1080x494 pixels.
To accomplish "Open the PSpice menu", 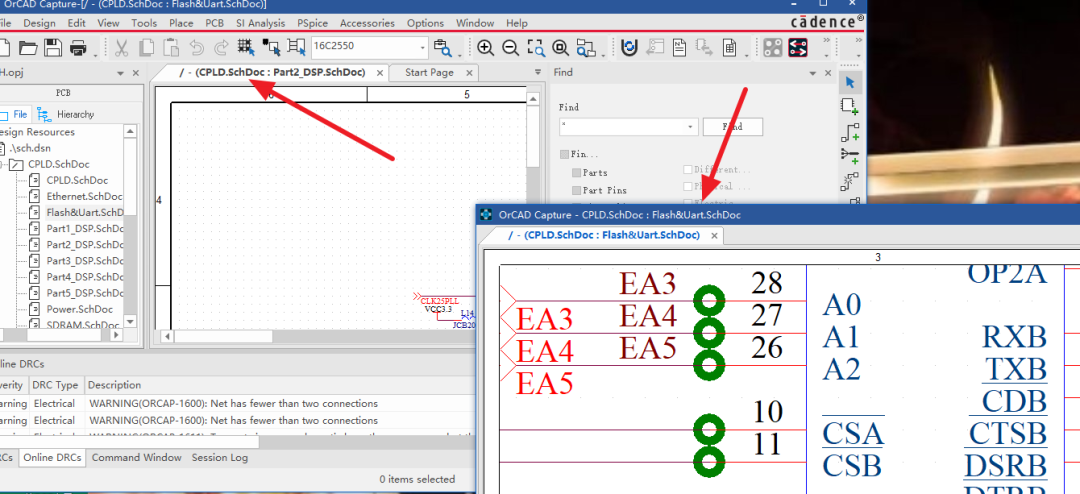I will tap(312, 23).
